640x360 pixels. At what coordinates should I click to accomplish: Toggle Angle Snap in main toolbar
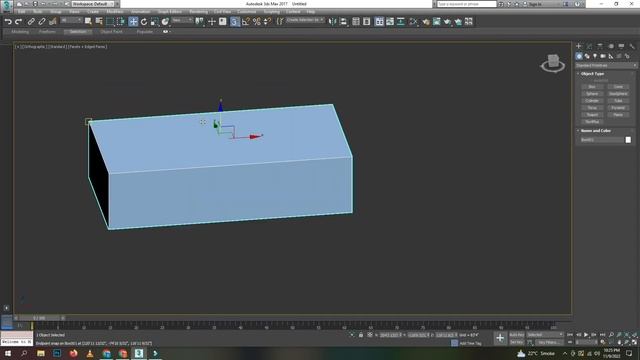246,22
